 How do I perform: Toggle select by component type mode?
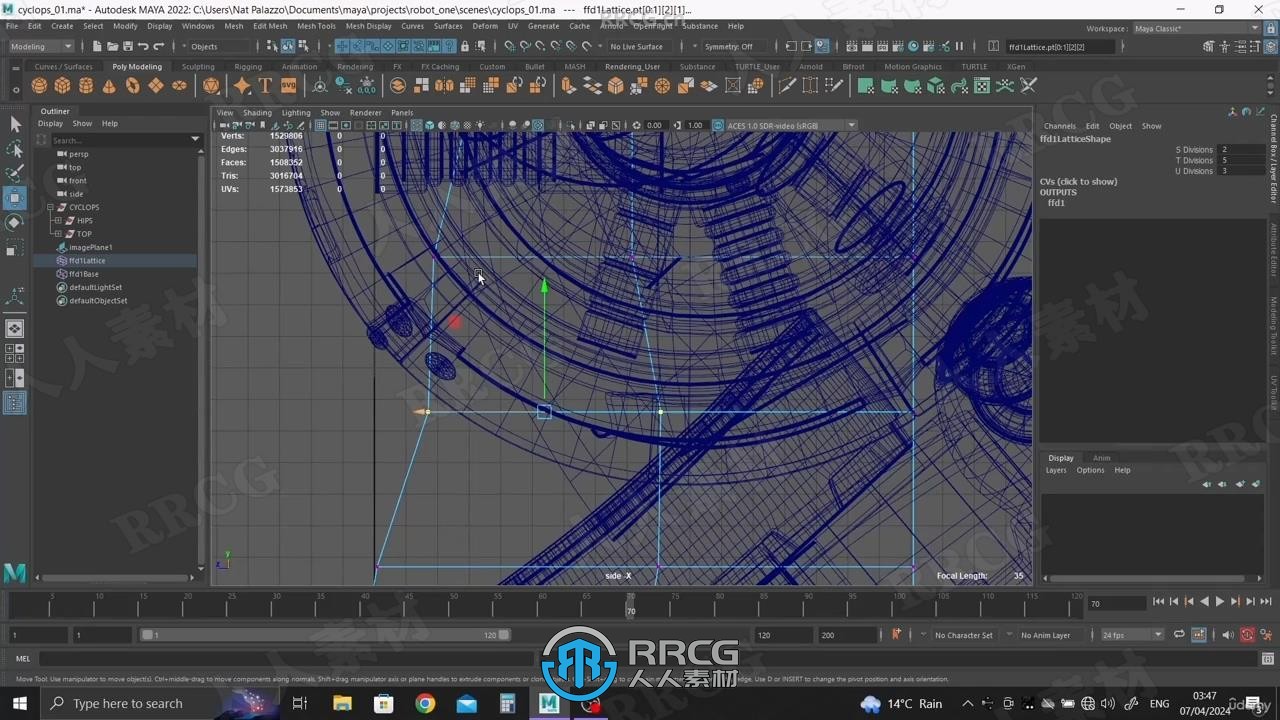[x=303, y=46]
